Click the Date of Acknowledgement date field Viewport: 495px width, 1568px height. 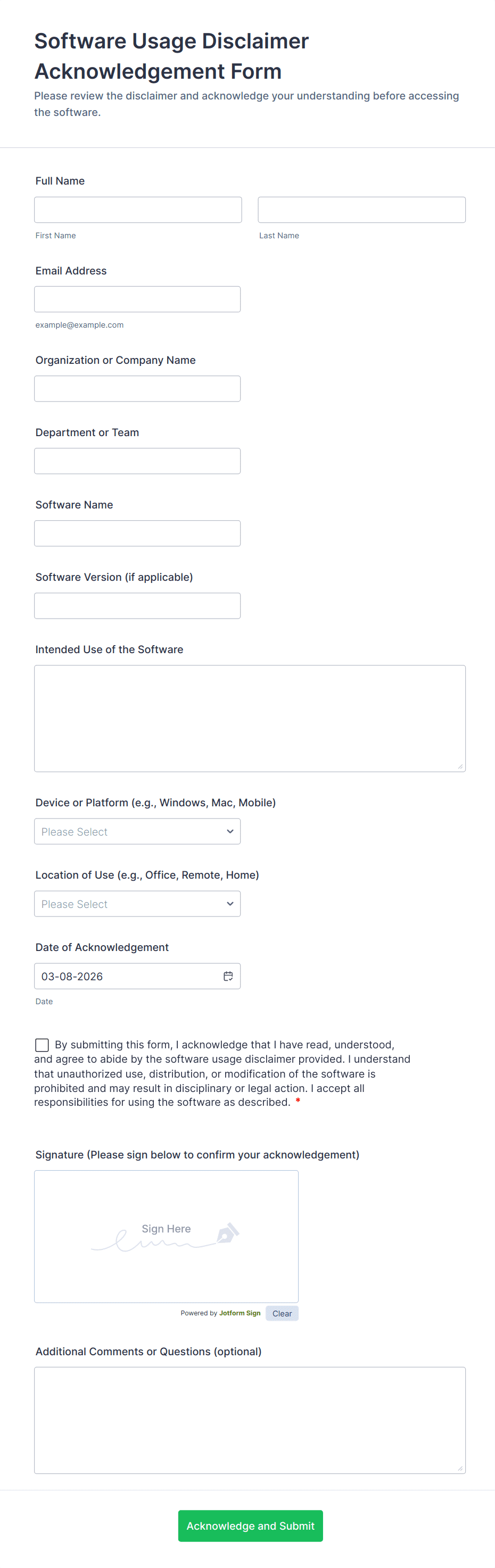click(x=128, y=977)
